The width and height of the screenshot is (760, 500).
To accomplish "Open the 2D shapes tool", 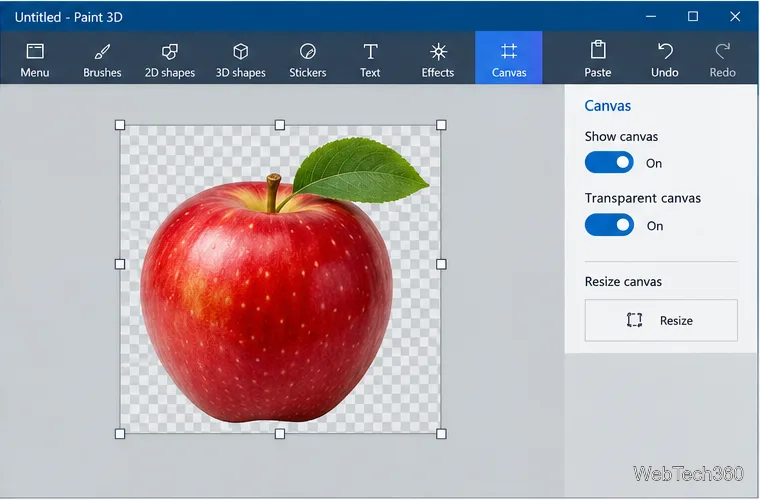I will [x=170, y=60].
